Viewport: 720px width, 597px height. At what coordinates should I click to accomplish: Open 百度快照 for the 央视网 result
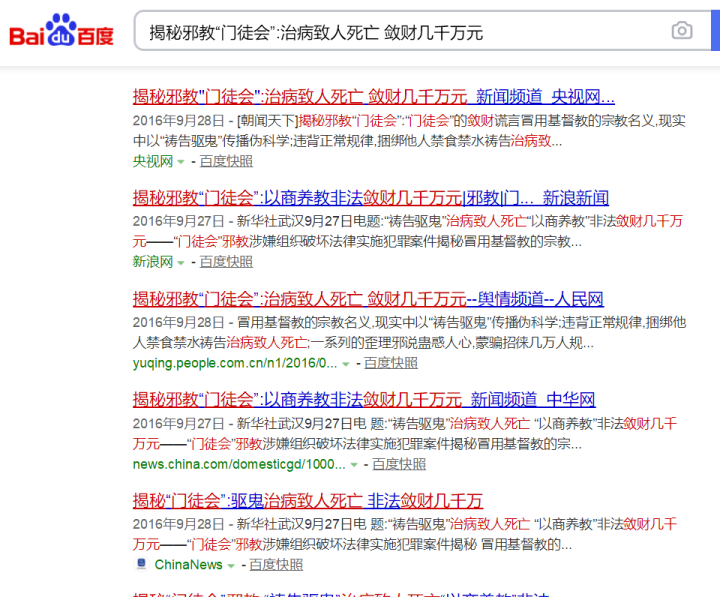tap(226, 161)
